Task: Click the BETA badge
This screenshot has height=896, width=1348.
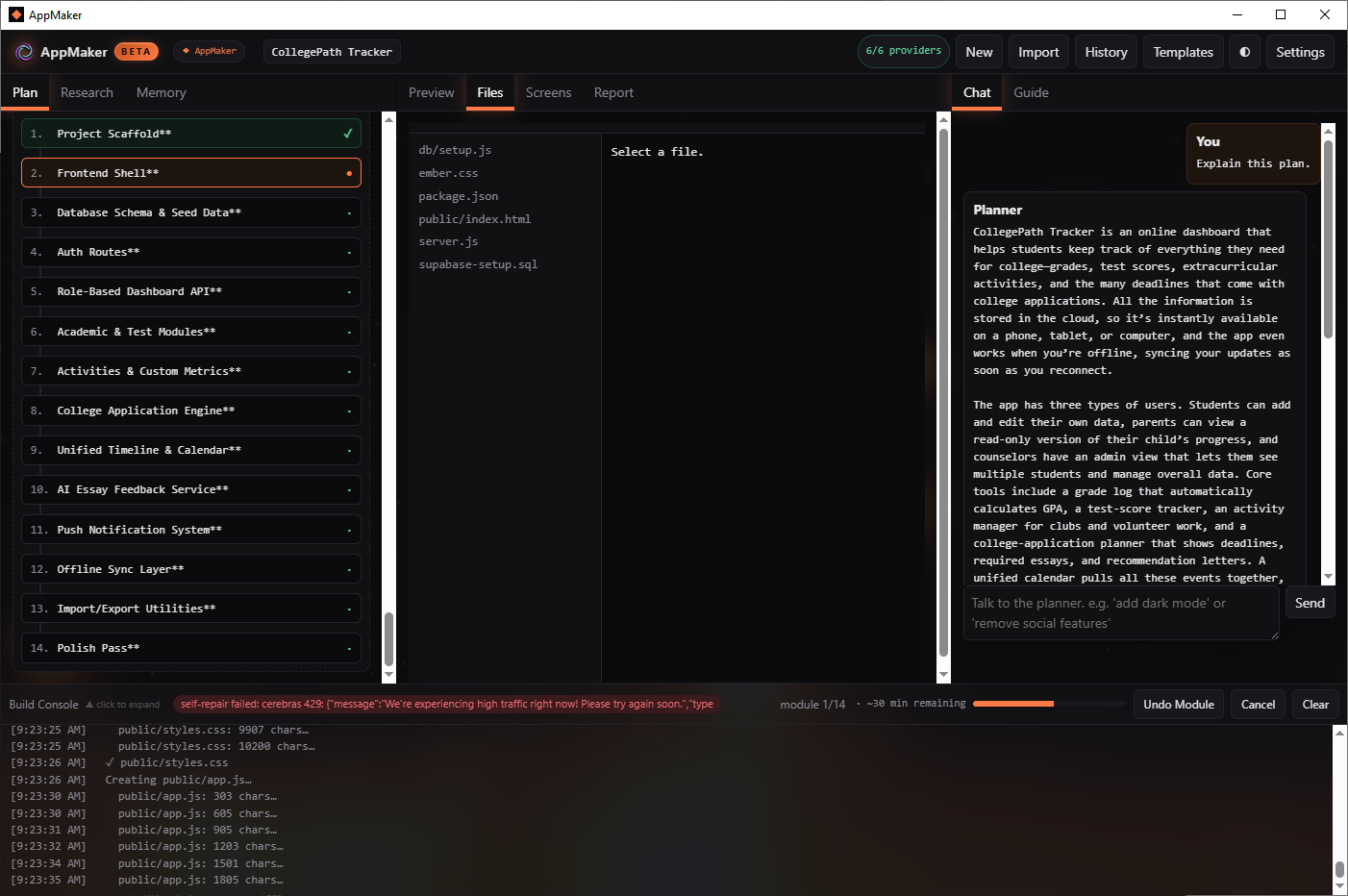Action: [136, 52]
